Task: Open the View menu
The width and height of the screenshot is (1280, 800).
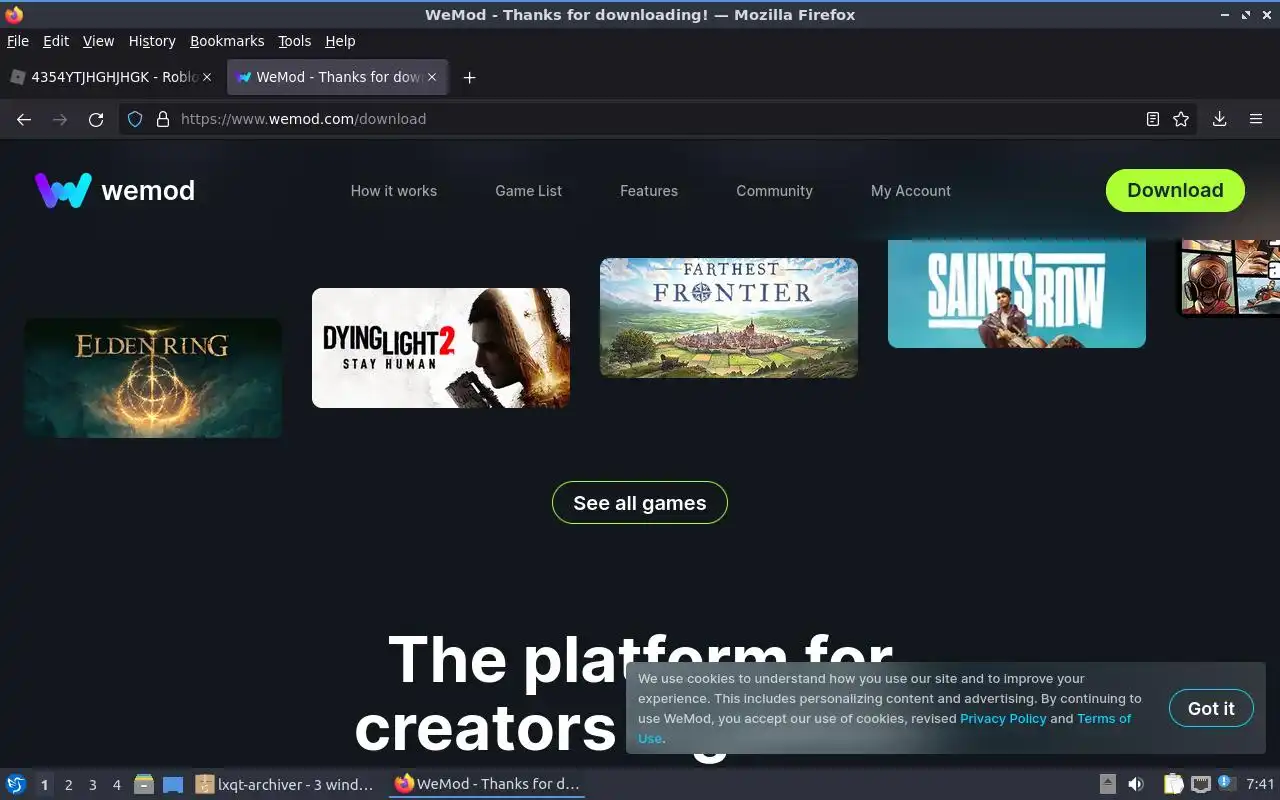Action: click(98, 41)
